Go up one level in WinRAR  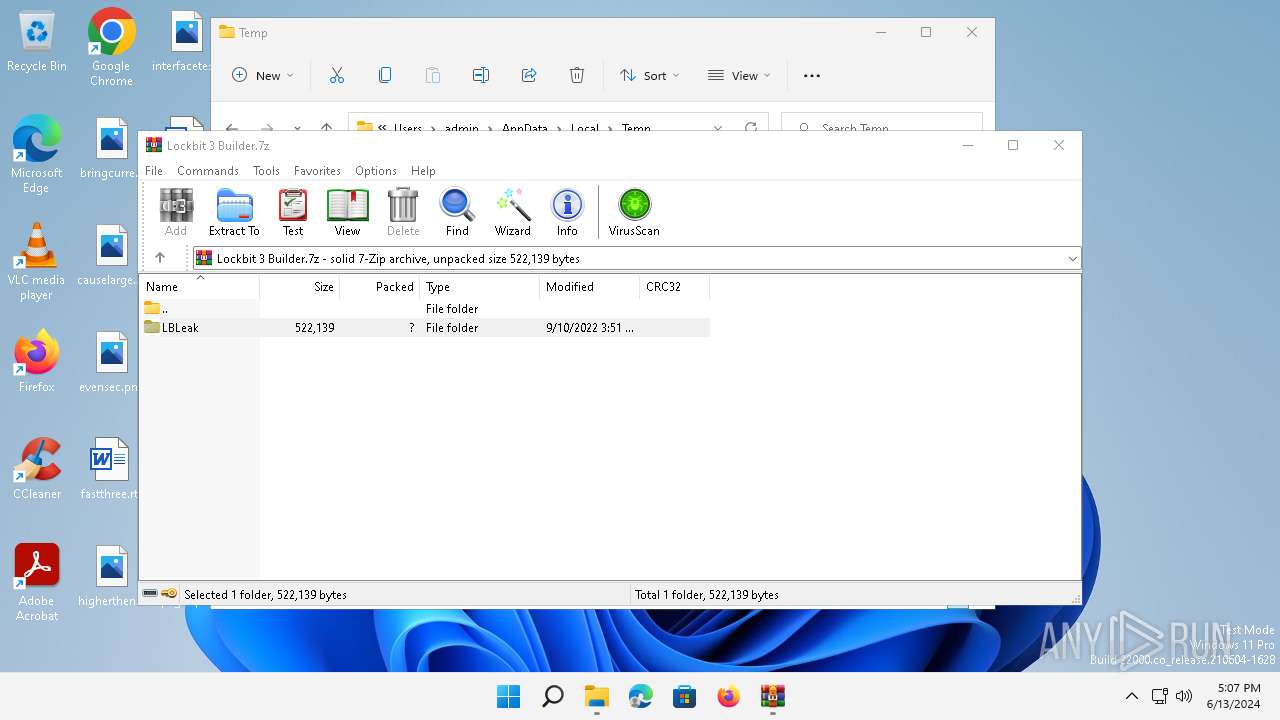point(160,258)
